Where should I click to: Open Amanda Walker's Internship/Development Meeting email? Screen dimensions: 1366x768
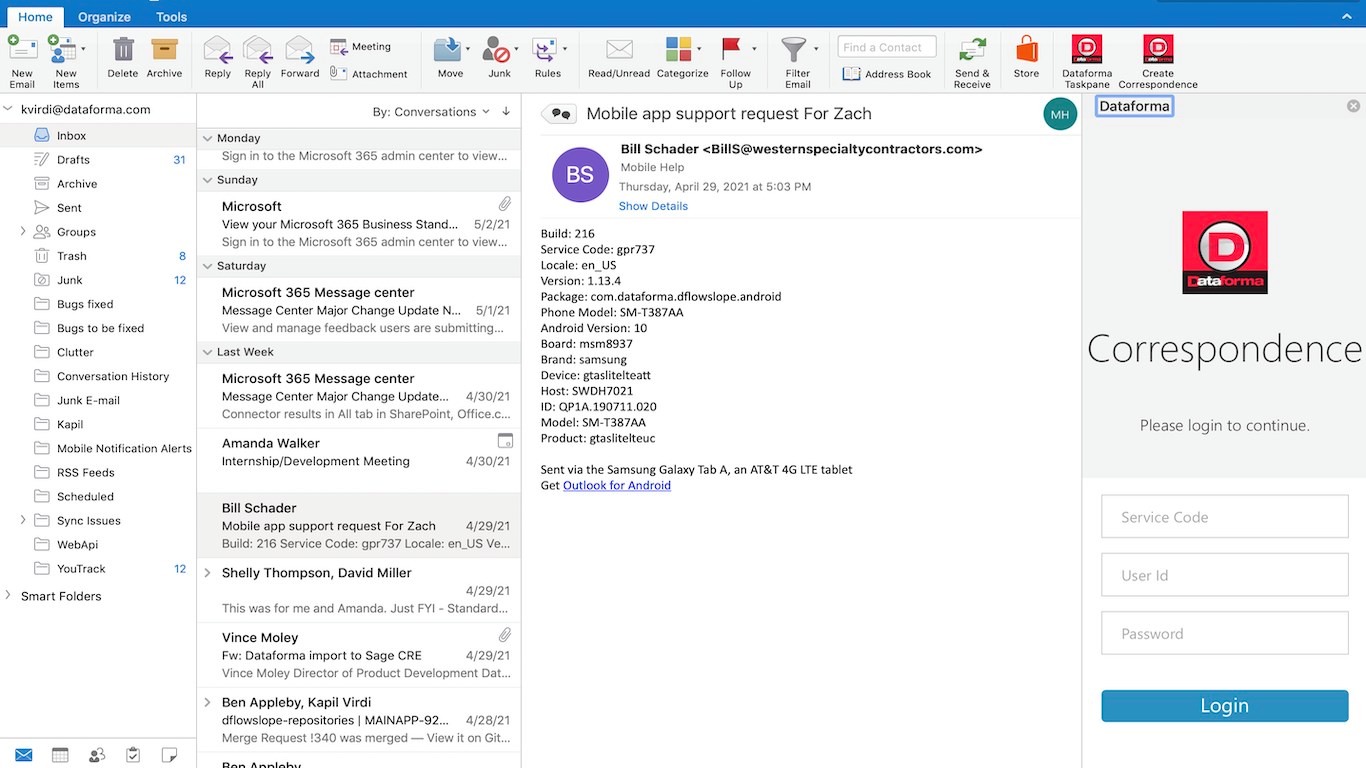[359, 460]
